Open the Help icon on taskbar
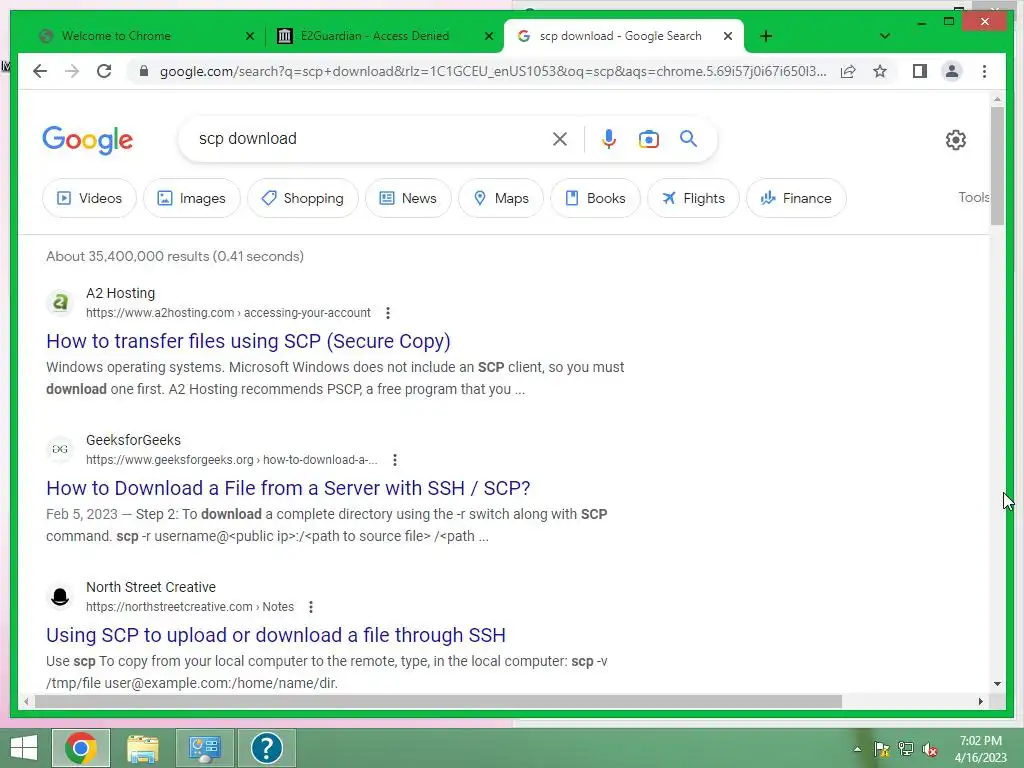This screenshot has height=768, width=1024. click(266, 748)
